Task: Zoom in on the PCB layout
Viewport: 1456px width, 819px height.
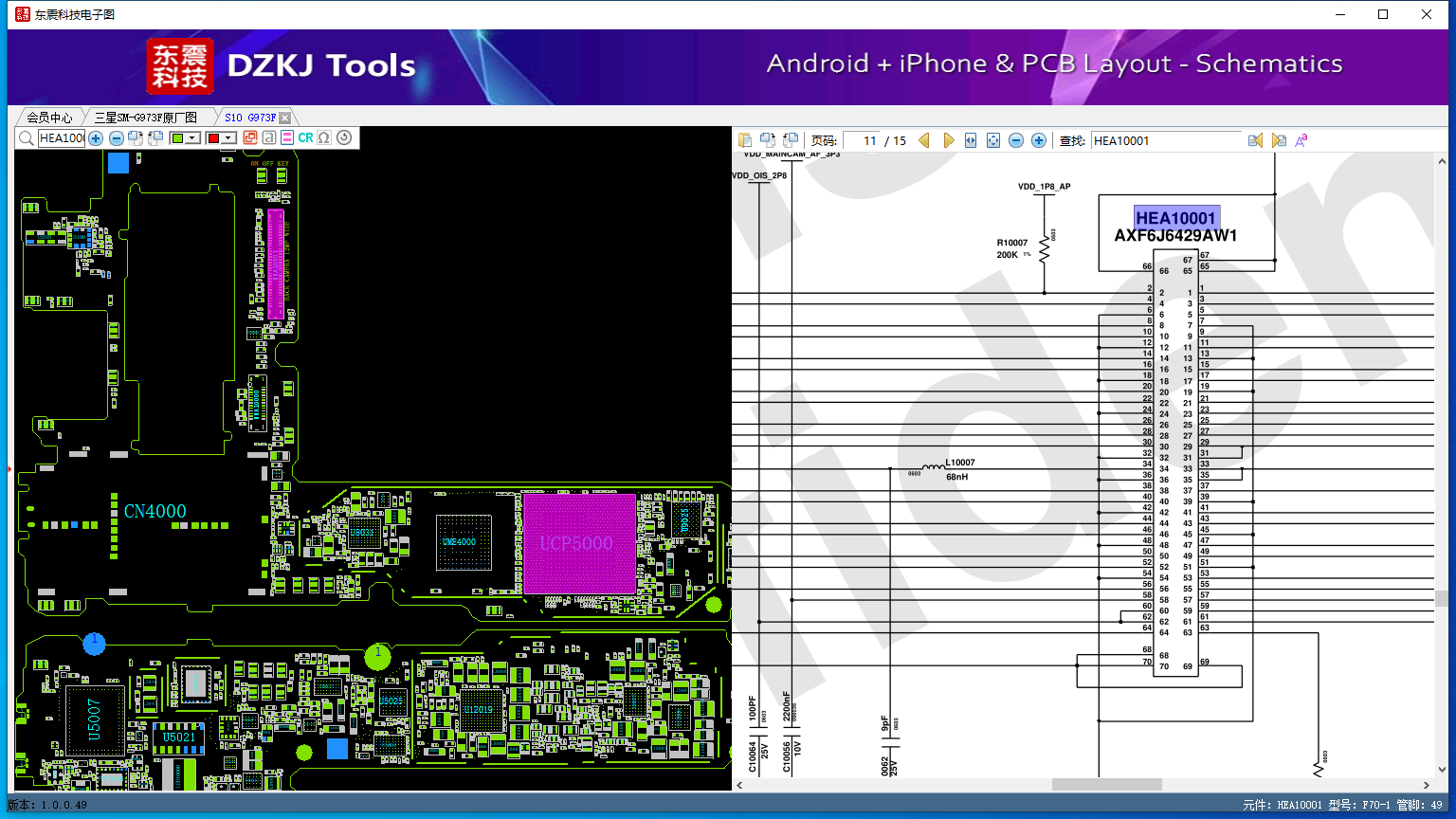Action: pyautogui.click(x=96, y=138)
